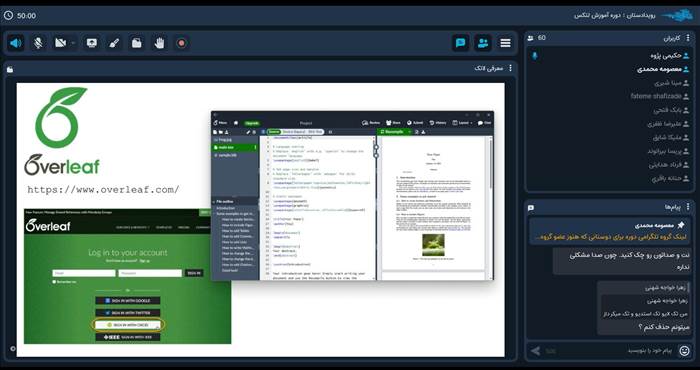The height and width of the screenshot is (370, 700).
Task: Open the webcam options dropdown arrow
Action: 73,43
